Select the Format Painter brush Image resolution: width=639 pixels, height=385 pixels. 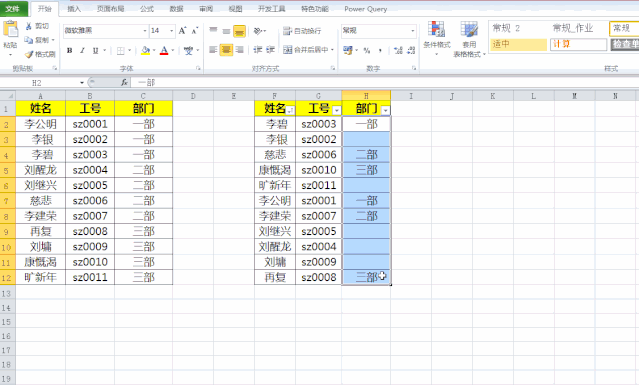point(29,54)
